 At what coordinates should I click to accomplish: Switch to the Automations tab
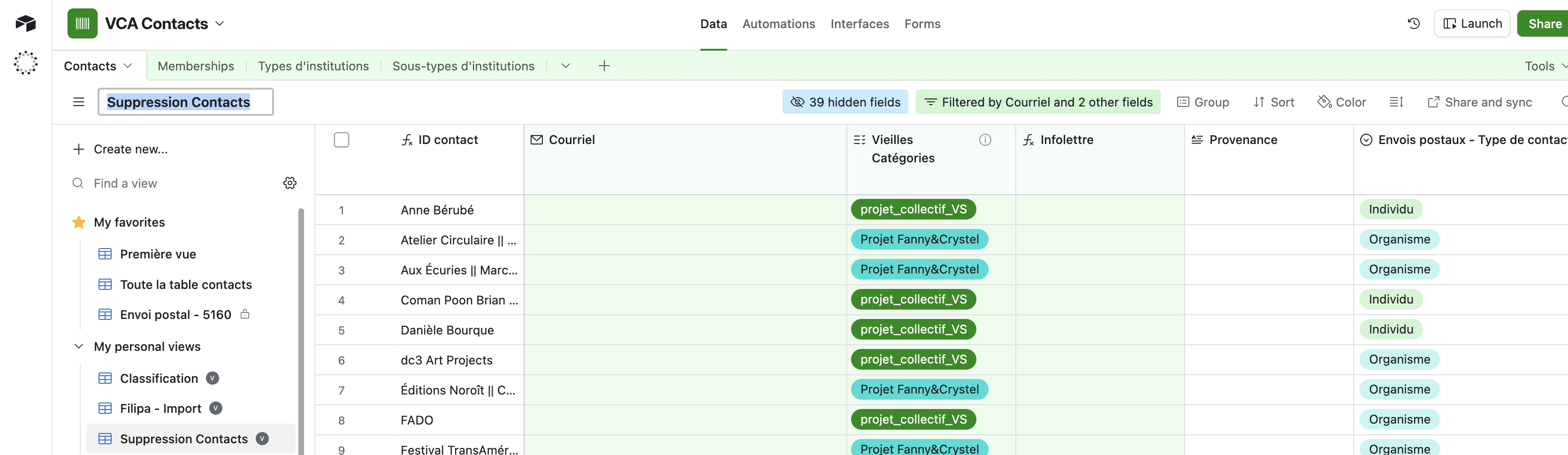point(778,24)
